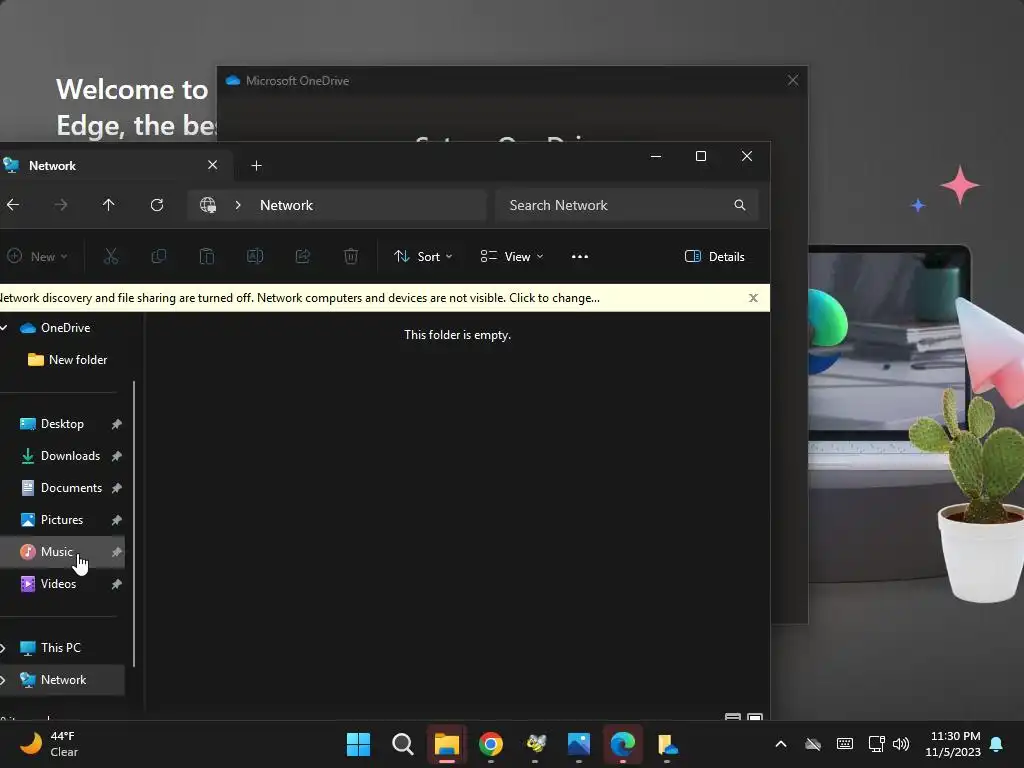Open the weather widget showing 44°F
This screenshot has width=1024, height=768.
pyautogui.click(x=49, y=744)
